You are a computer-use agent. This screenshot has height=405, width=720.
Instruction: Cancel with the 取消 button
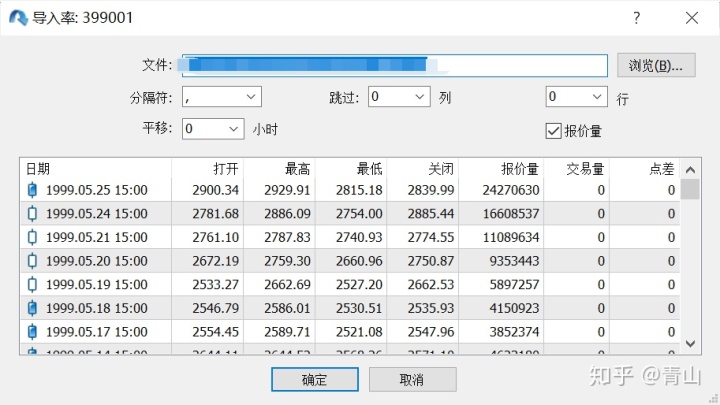coord(412,379)
